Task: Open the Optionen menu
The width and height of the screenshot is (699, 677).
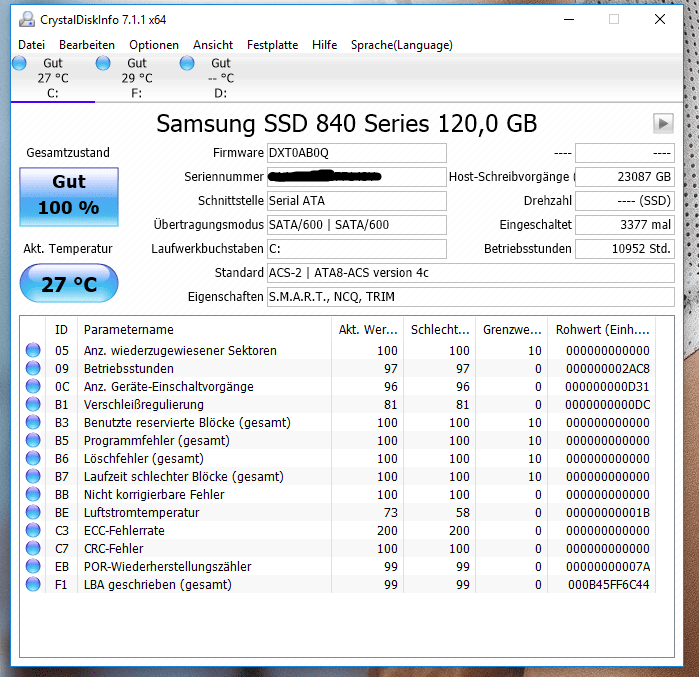Action: pyautogui.click(x=154, y=45)
